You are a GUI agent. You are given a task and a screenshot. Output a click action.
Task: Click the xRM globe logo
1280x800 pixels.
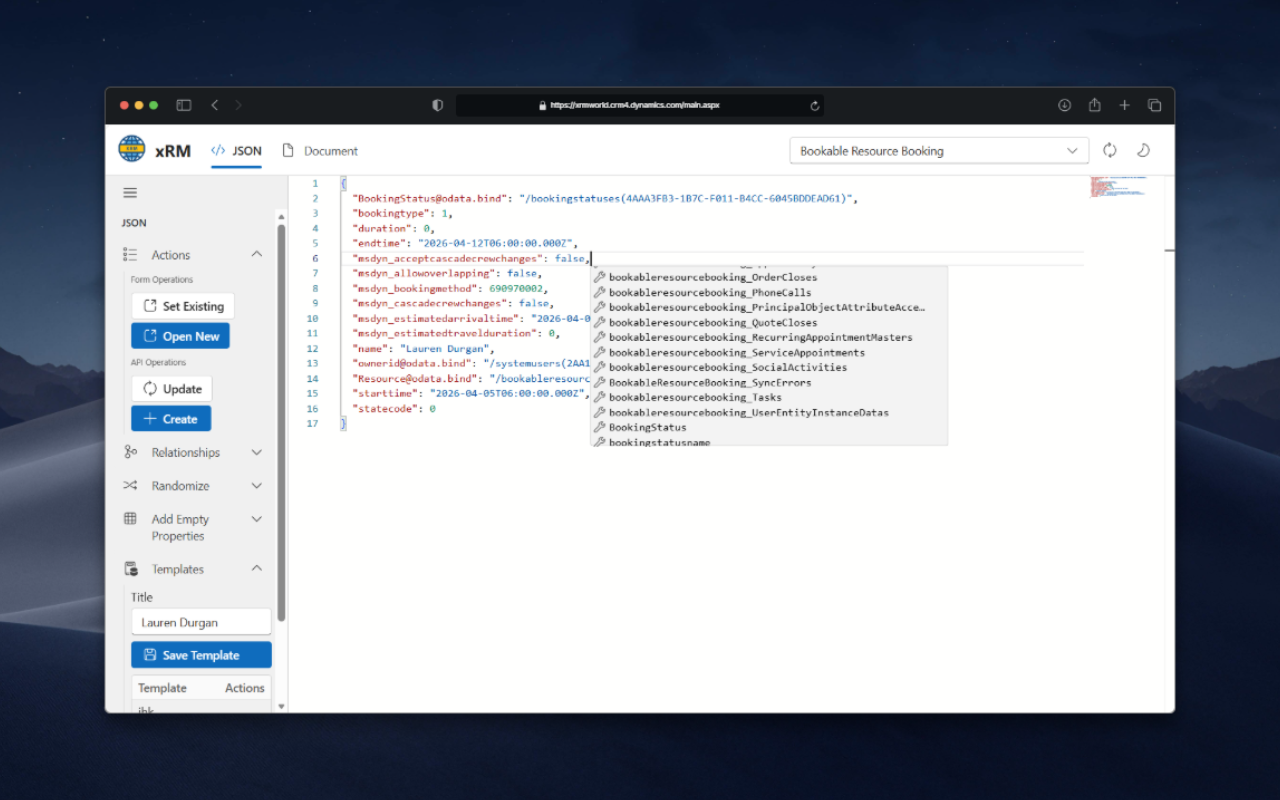(x=132, y=150)
